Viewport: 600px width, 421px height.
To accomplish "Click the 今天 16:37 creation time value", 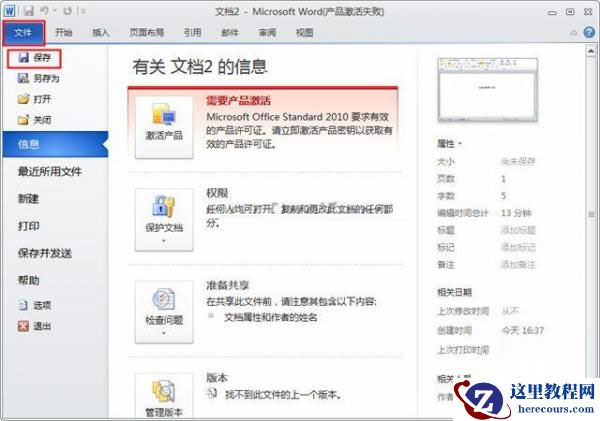I will [523, 330].
